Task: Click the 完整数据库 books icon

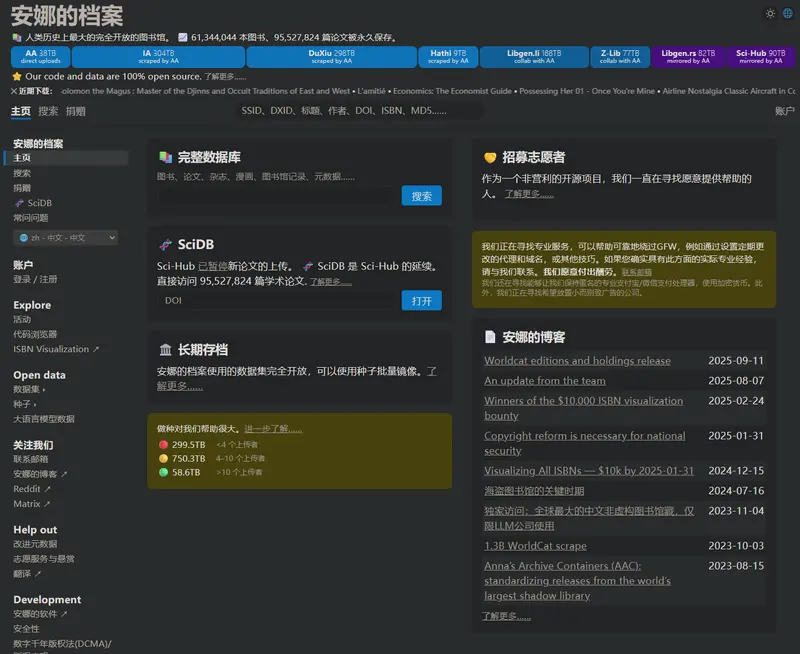Action: (x=165, y=158)
